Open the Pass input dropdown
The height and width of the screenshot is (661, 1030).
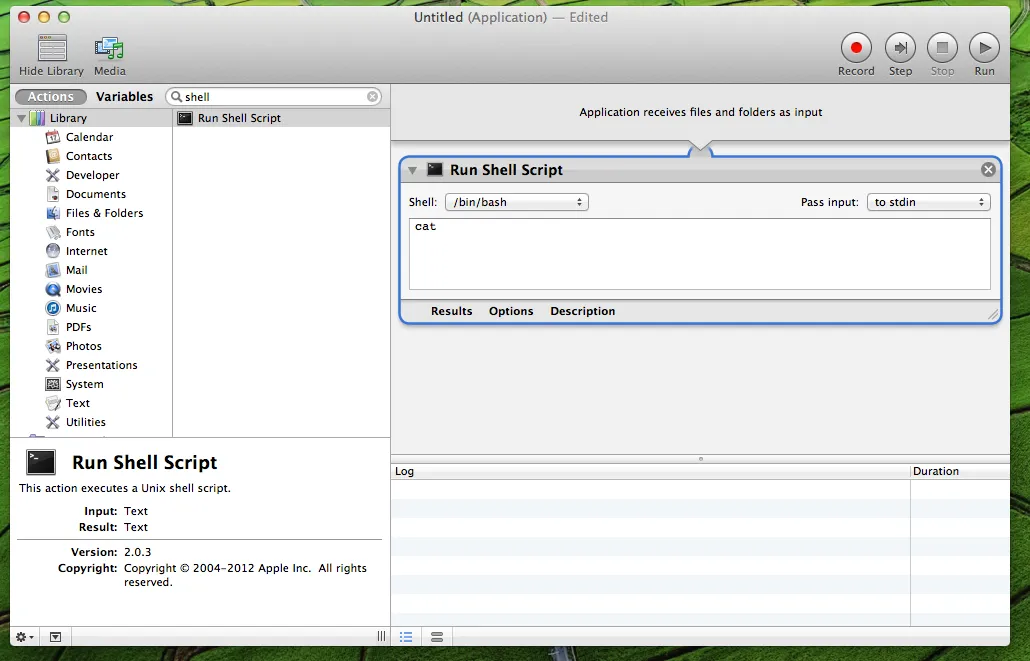pos(928,201)
